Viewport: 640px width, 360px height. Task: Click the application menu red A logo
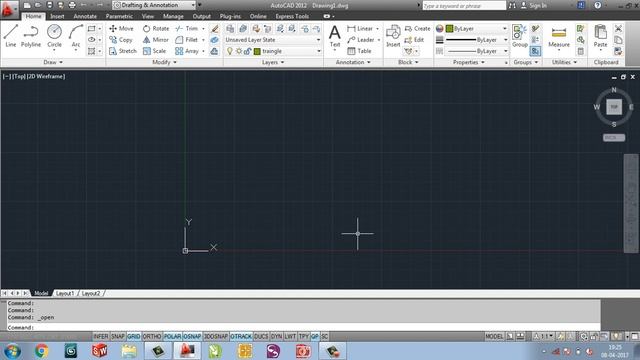[8, 9]
